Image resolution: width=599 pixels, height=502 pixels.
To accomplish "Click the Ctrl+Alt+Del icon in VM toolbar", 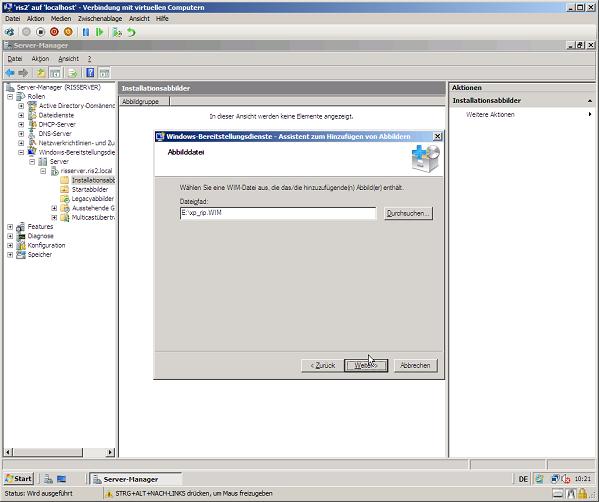I will (10, 32).
